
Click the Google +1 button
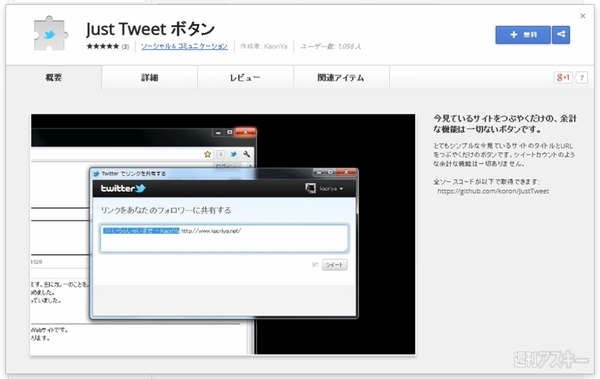(563, 78)
